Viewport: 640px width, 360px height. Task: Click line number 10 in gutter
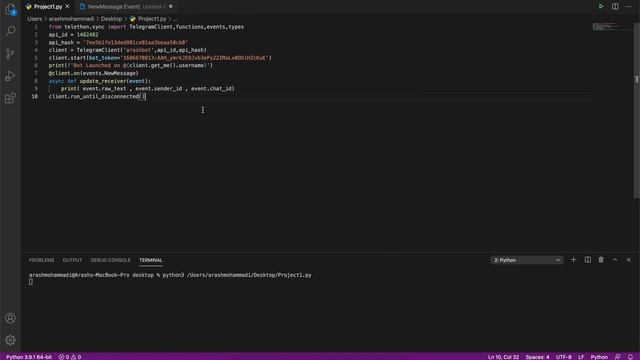[35, 97]
